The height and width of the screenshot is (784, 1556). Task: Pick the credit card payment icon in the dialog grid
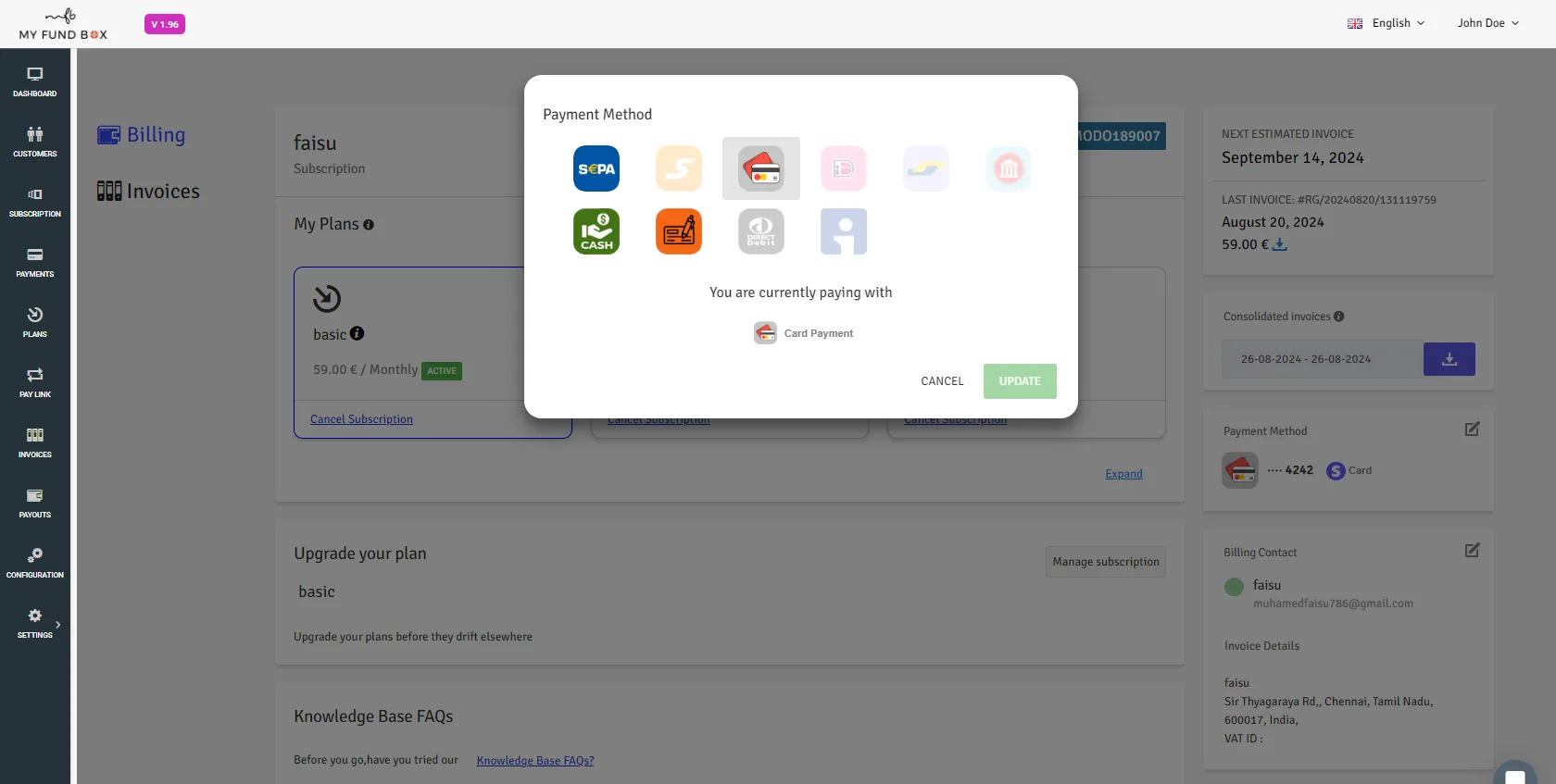coord(761,168)
